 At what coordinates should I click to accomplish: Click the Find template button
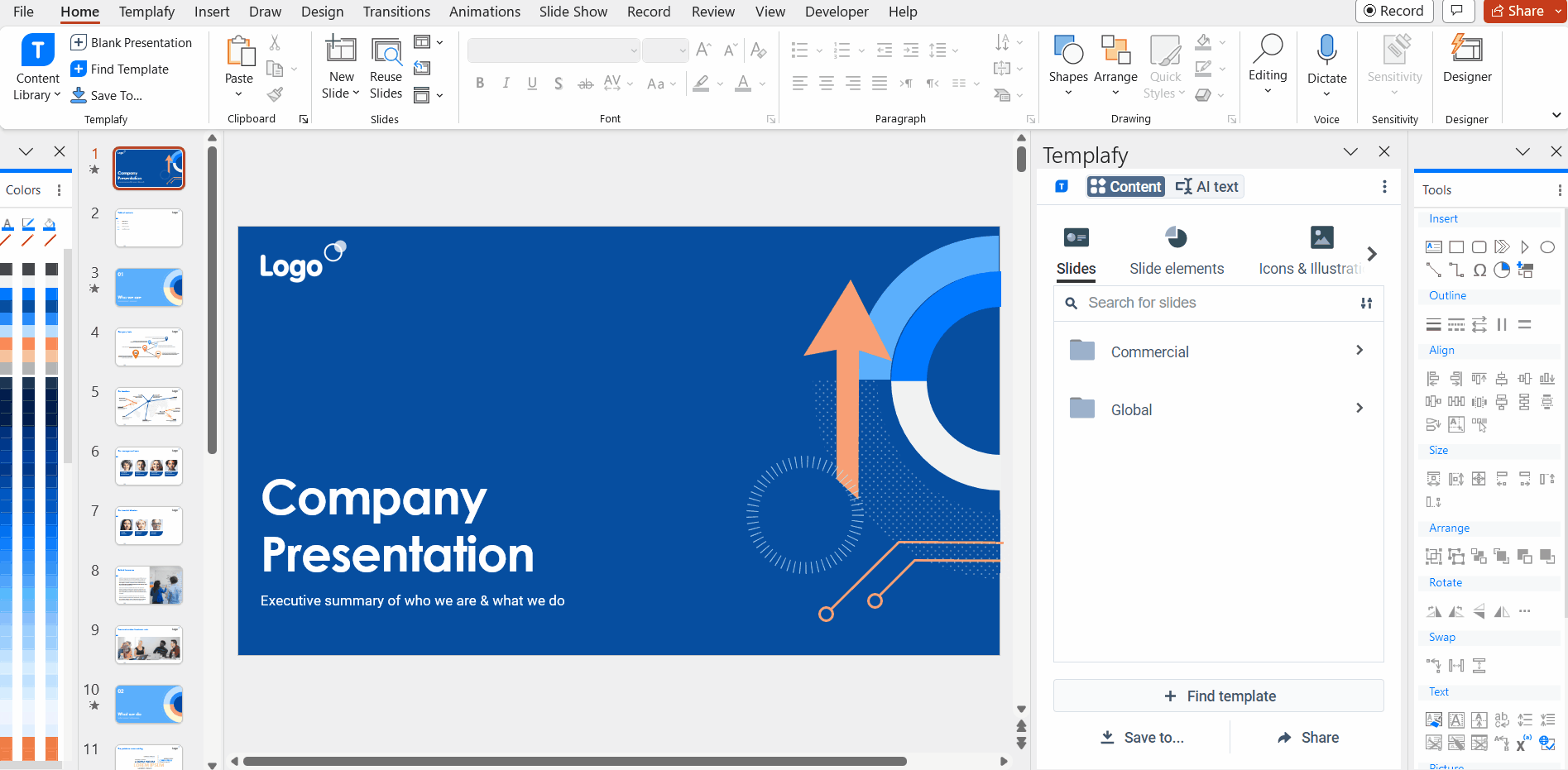(x=1218, y=696)
